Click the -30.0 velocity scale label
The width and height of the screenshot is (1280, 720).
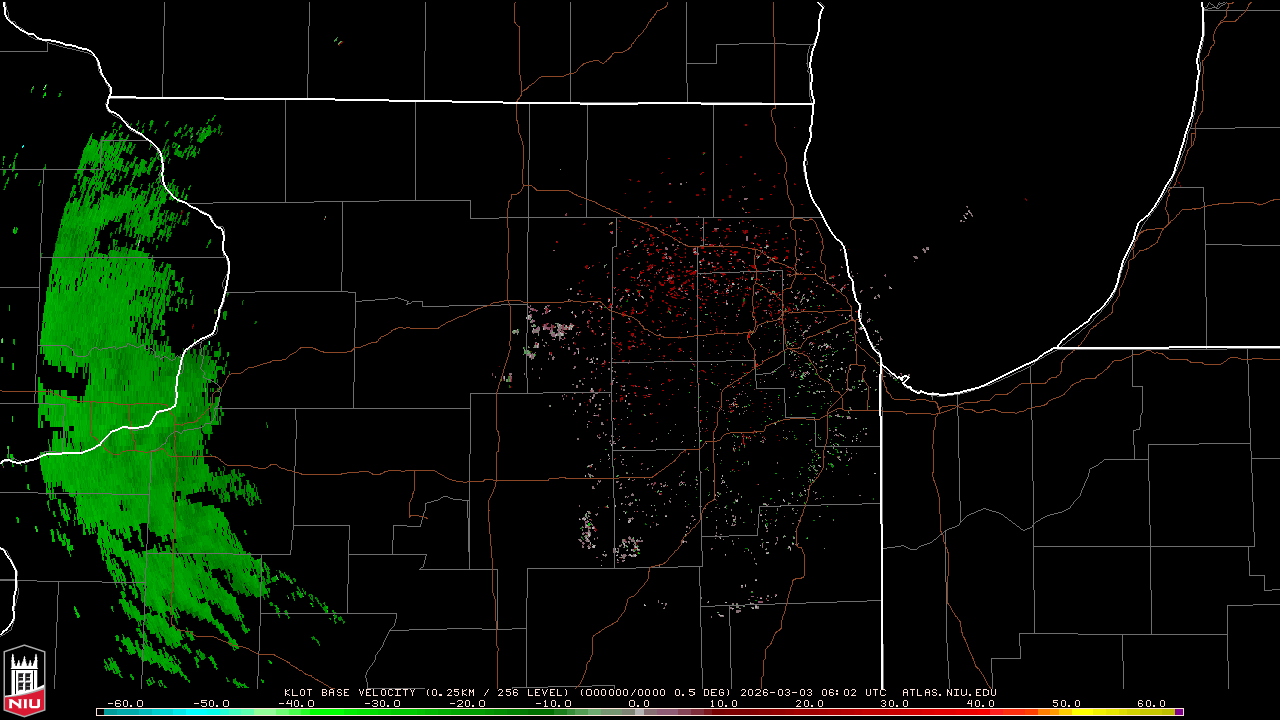382,703
